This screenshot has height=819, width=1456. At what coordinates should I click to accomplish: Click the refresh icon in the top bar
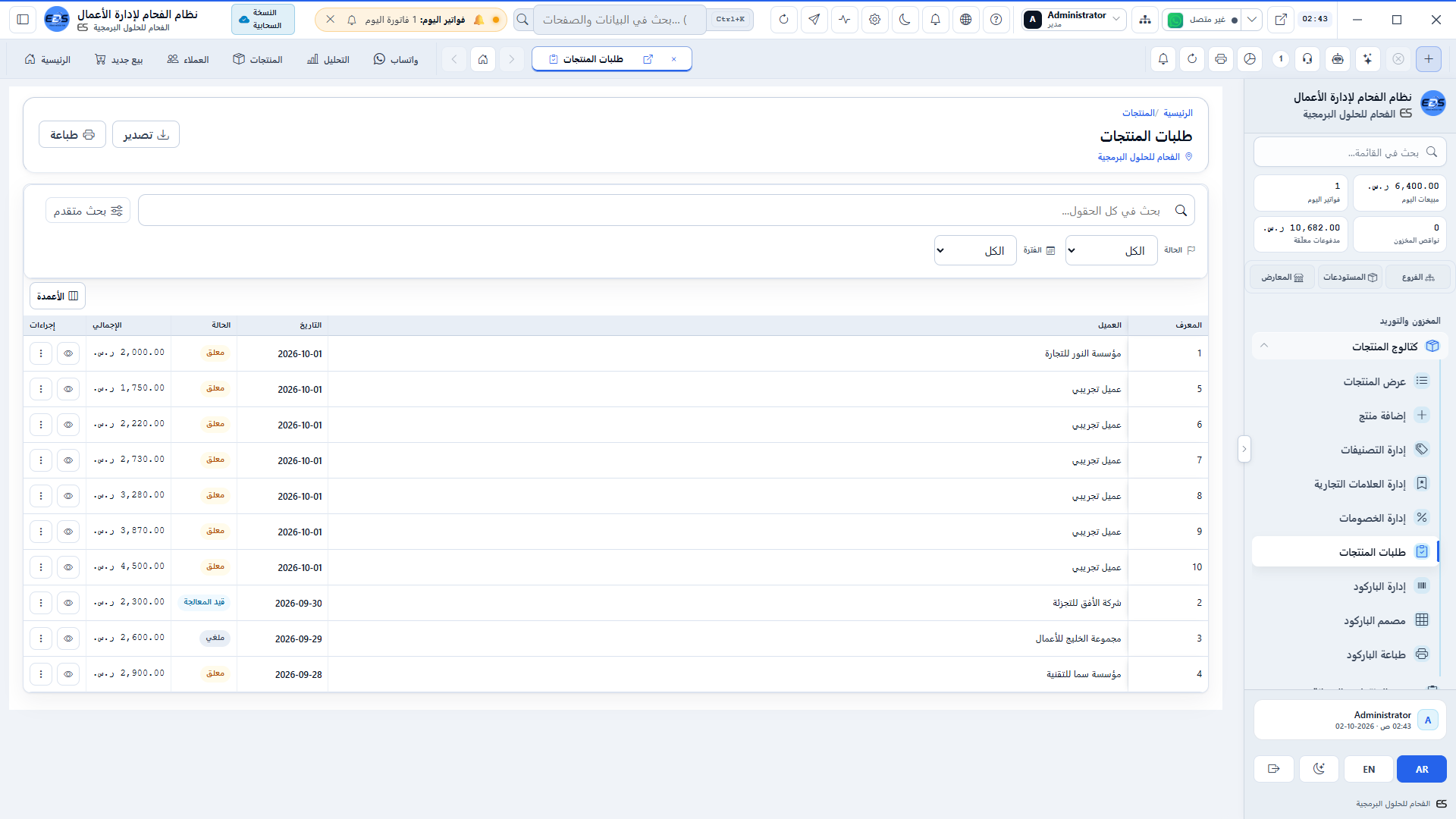coord(784,20)
